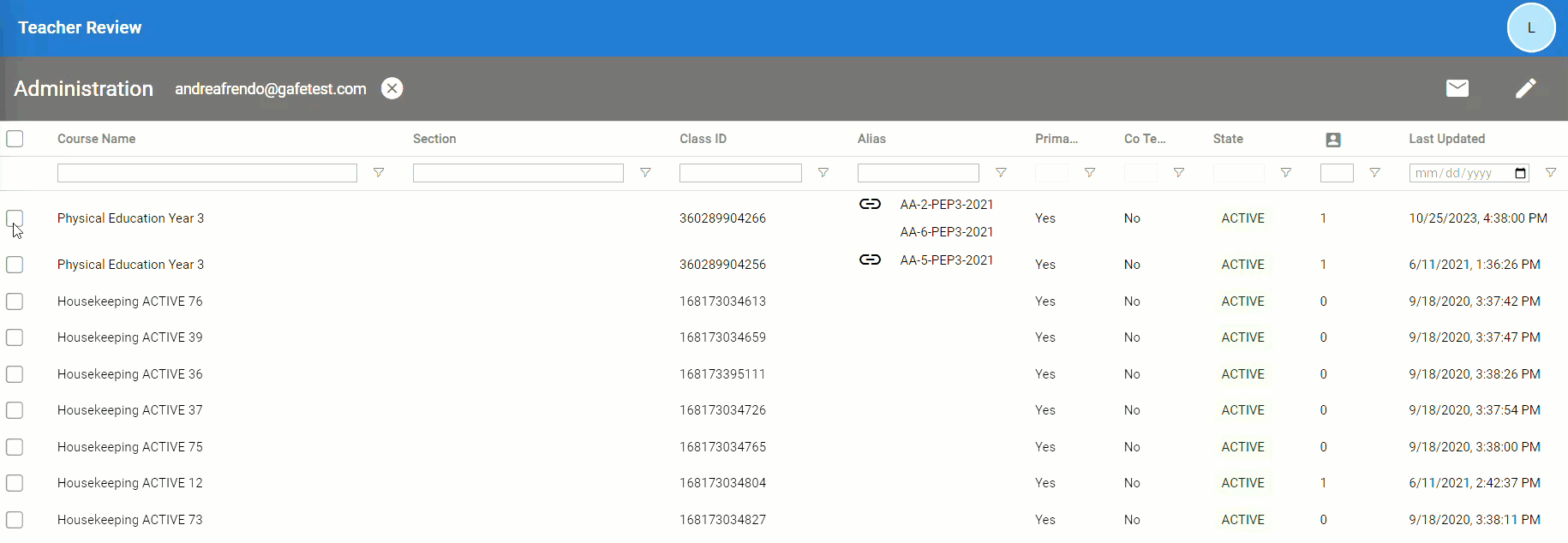Screen dimensions: 1568x543
Task: Select the Housekeeping ACTIVE 12 checkbox
Action: tap(15, 483)
